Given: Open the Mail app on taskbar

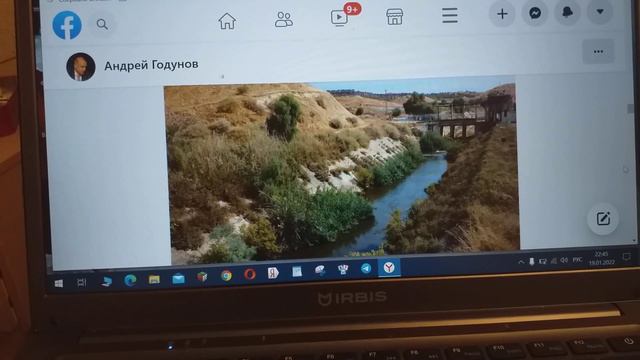Looking at the screenshot, I should 178,279.
